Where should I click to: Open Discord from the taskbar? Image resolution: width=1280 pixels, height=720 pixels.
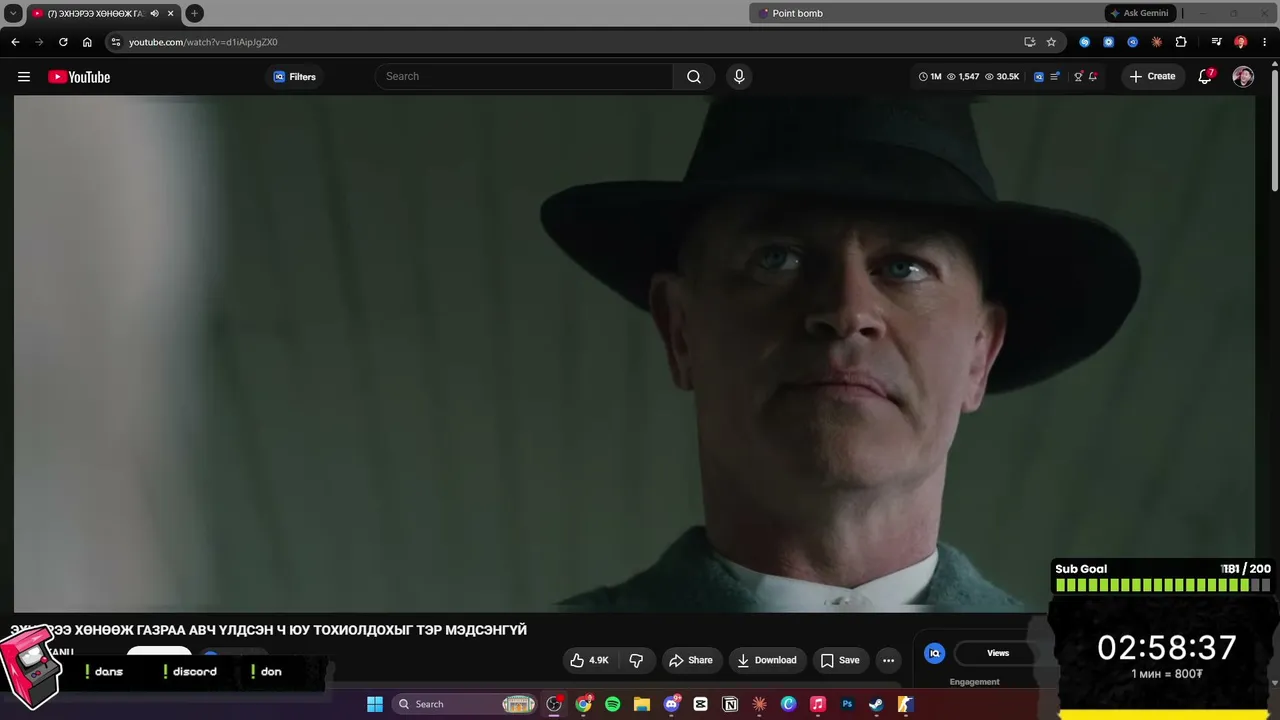coord(672,704)
